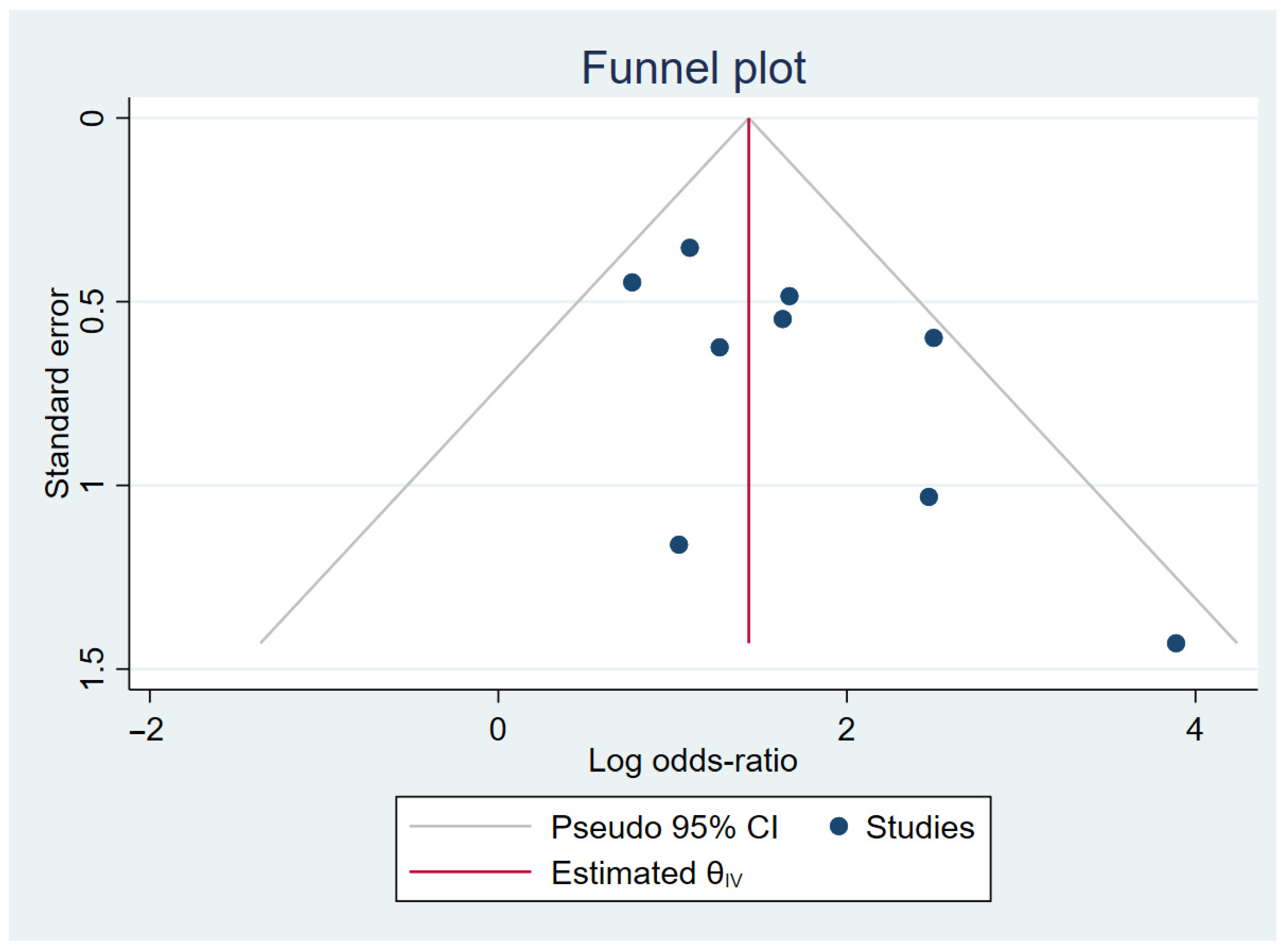Click the x-axis tick label "2"

[846, 729]
